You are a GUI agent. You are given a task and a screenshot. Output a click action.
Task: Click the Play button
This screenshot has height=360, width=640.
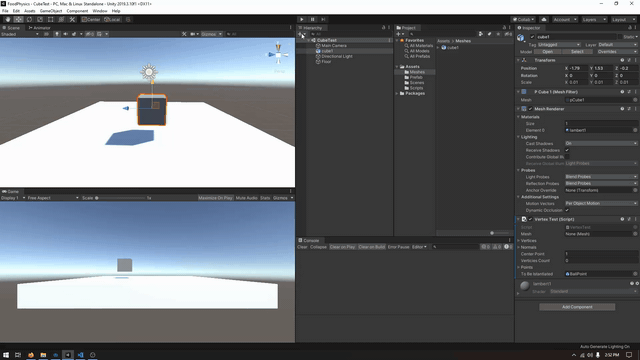coord(302,19)
